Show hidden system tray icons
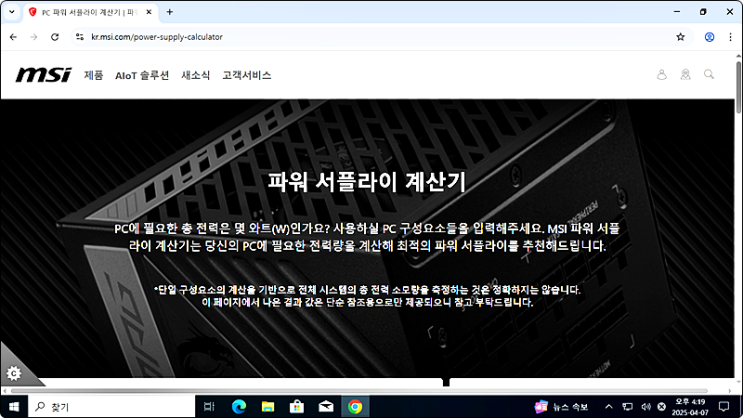Image resolution: width=743 pixels, height=418 pixels. pos(609,407)
